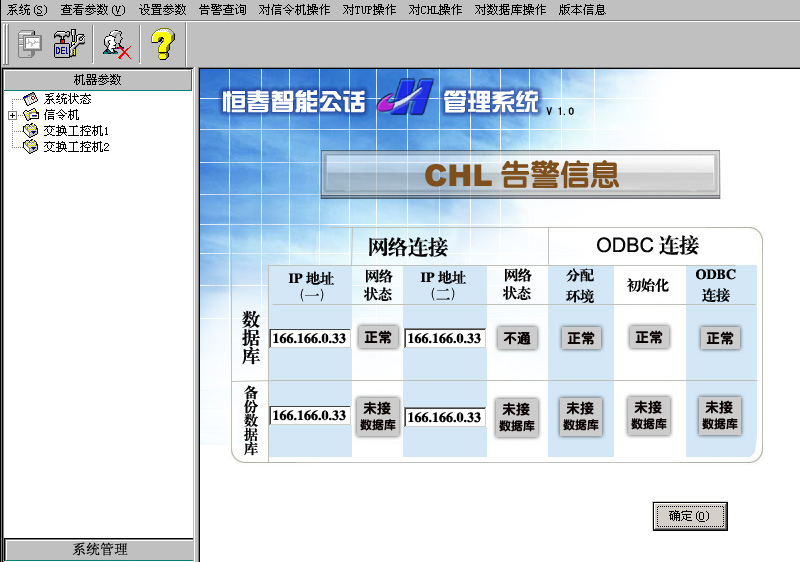The height and width of the screenshot is (562, 800).
Task: Click 数据库 IP地址(二) input field
Action: tap(444, 338)
